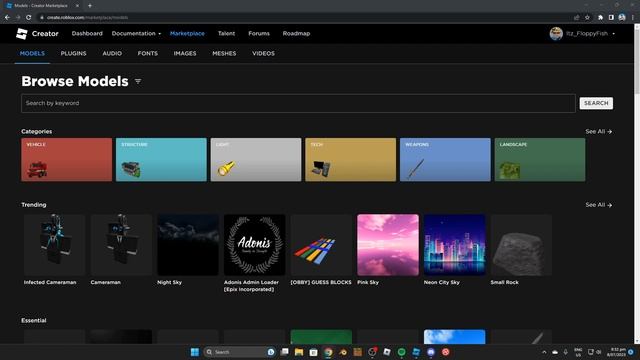Open the LANDSCAPE category card
The width and height of the screenshot is (640, 360).
click(540, 160)
